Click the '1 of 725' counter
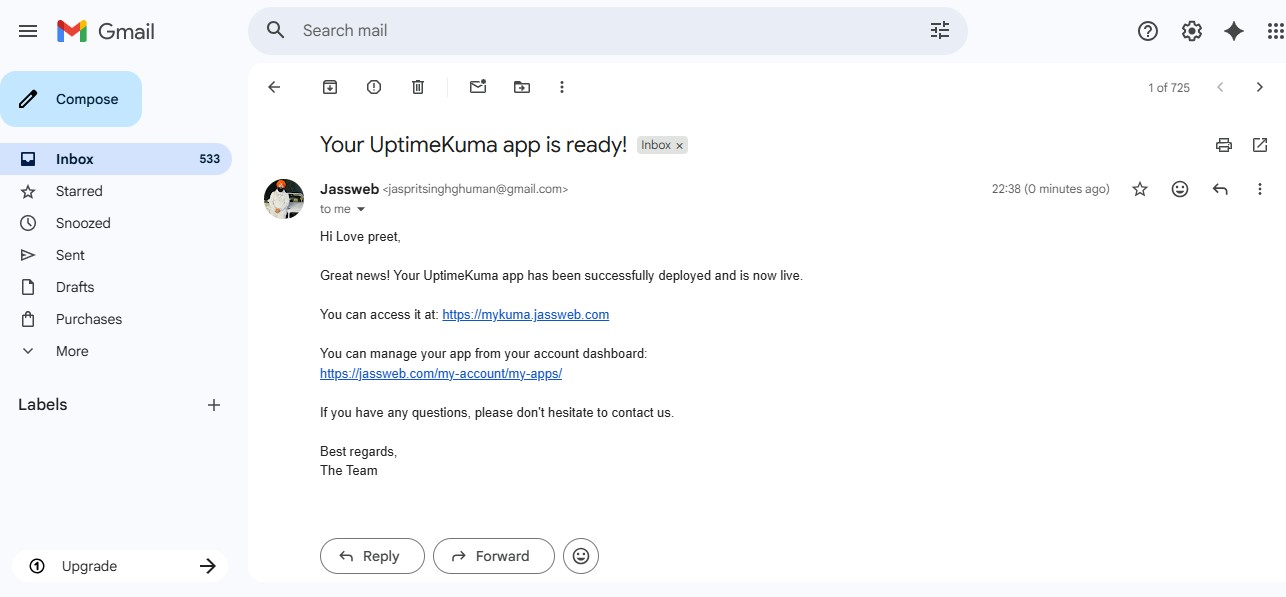The image size is (1286, 597). (x=1169, y=88)
